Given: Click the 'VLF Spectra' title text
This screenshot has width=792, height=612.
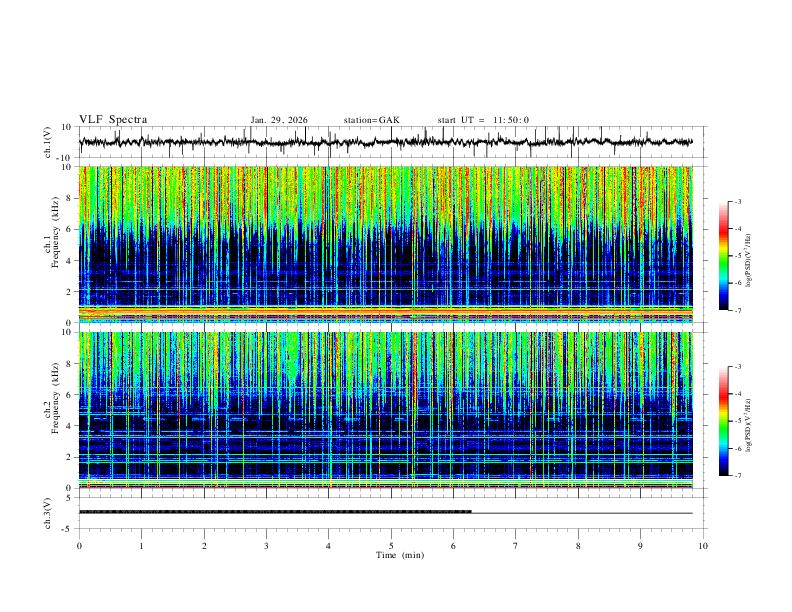Looking at the screenshot, I should [113, 120].
